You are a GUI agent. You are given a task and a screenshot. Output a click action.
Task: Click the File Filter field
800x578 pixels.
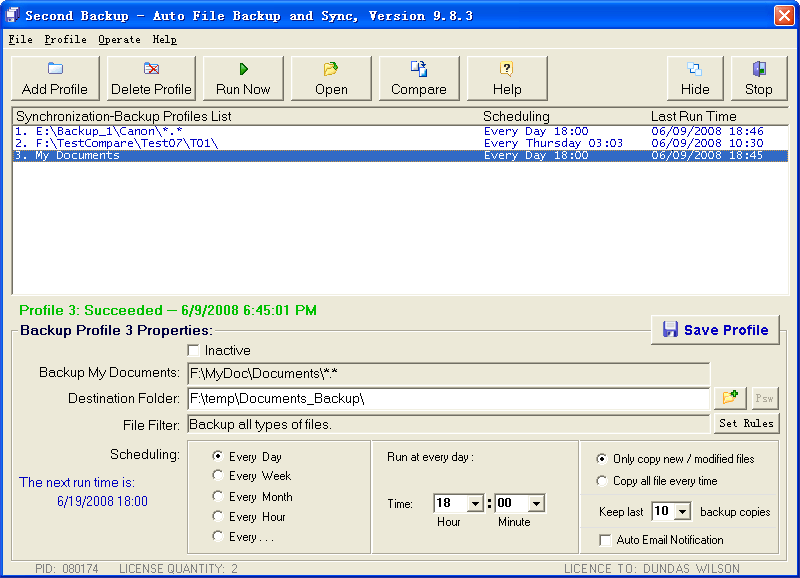(x=448, y=424)
